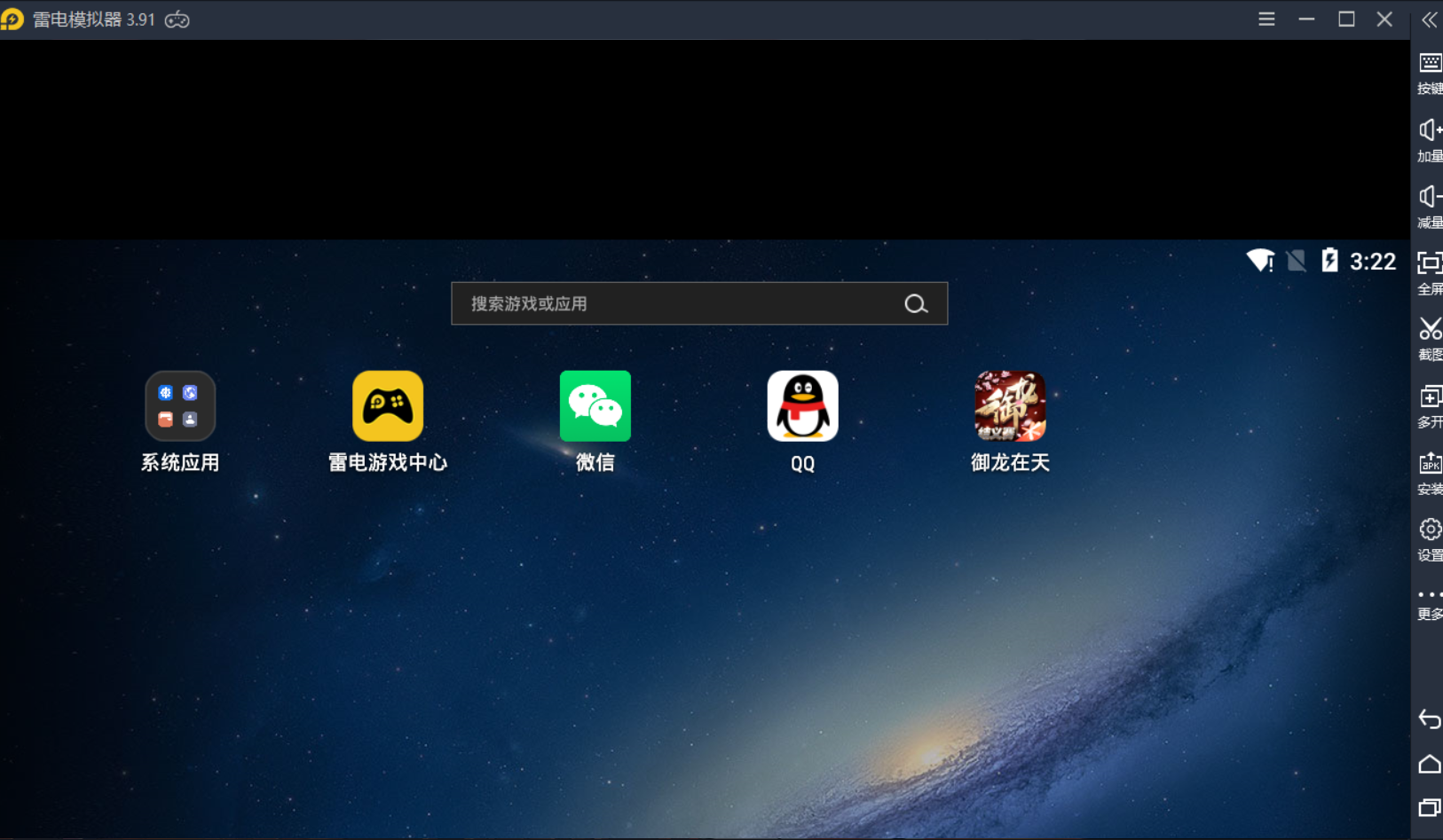The image size is (1443, 840).
Task: Click the search games or apps field
Action: (674, 304)
